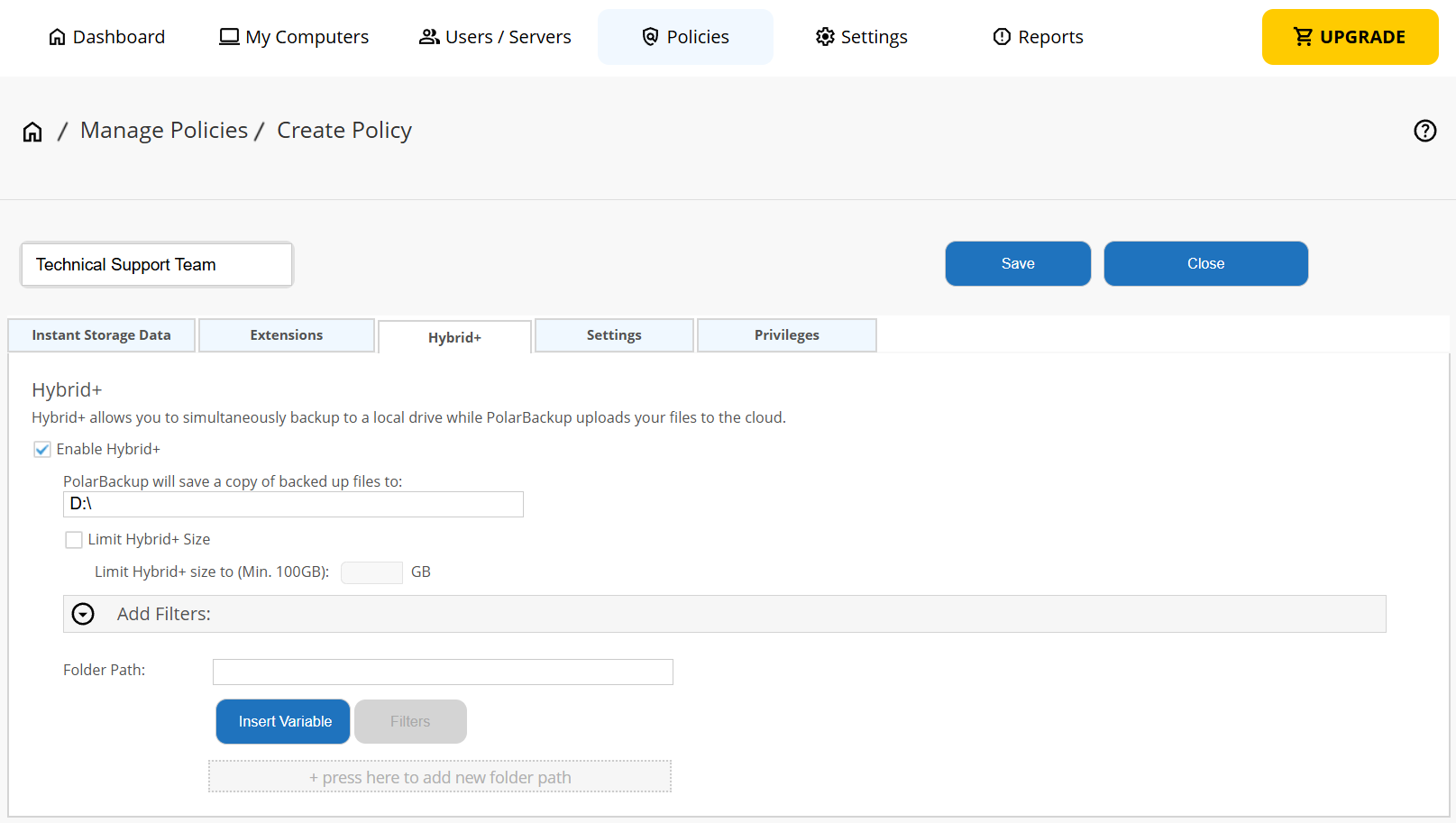Enable the Limit Hybrid+ Size option
1456x823 pixels.
pos(74,539)
